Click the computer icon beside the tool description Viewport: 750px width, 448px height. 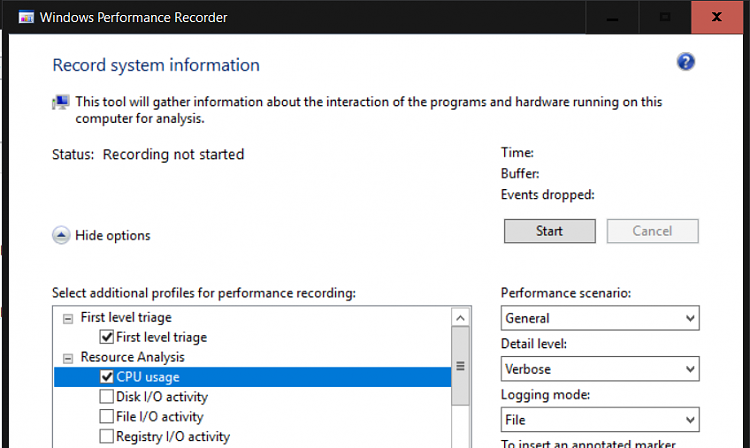pos(61,102)
